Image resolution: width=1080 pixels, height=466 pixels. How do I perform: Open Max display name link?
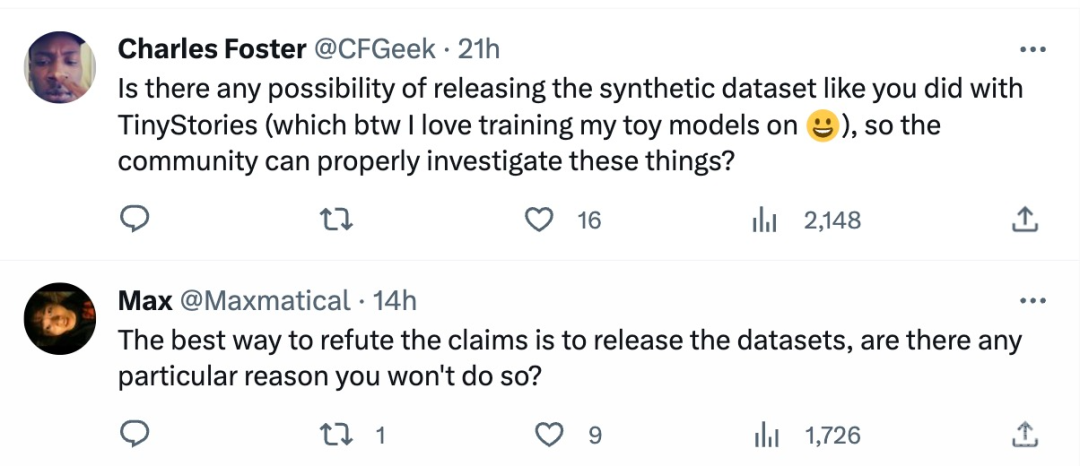tap(144, 300)
